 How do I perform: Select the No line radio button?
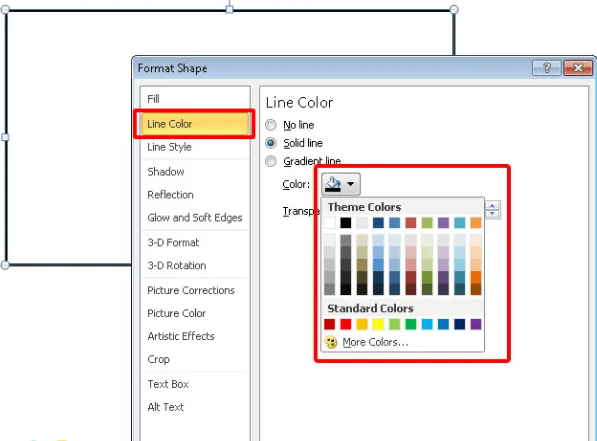[271, 125]
